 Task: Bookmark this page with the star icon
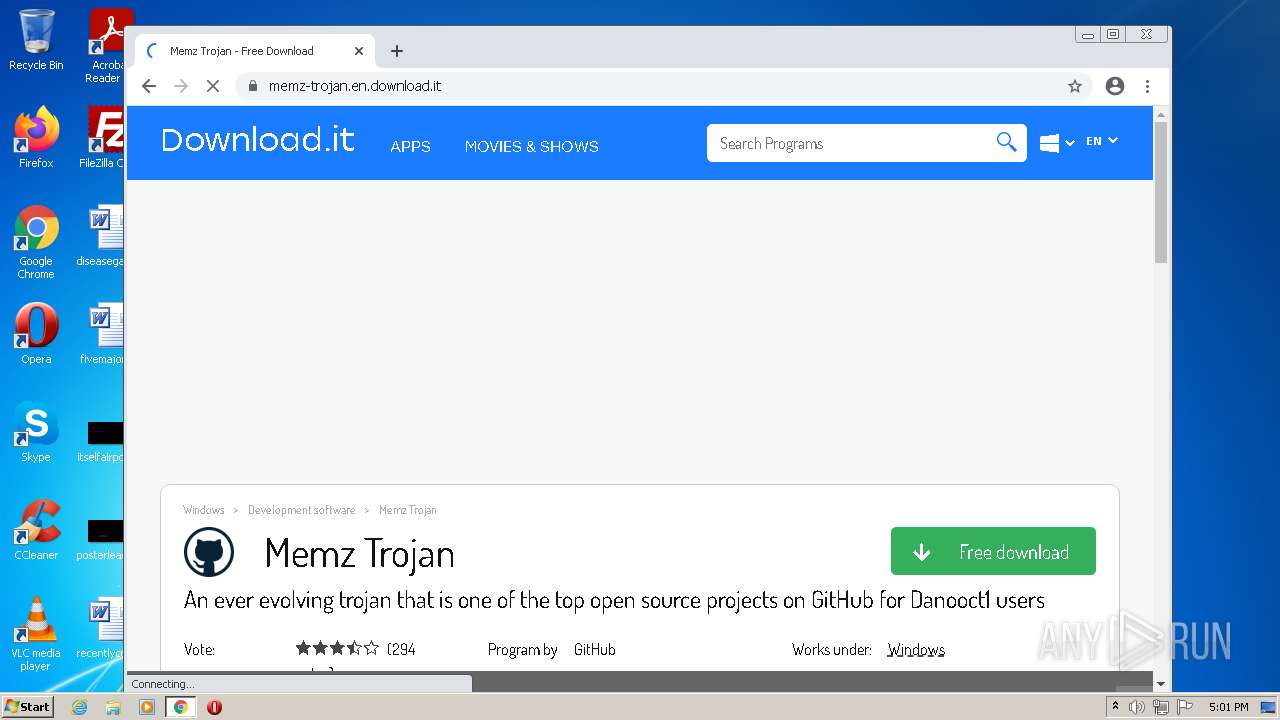pos(1075,86)
